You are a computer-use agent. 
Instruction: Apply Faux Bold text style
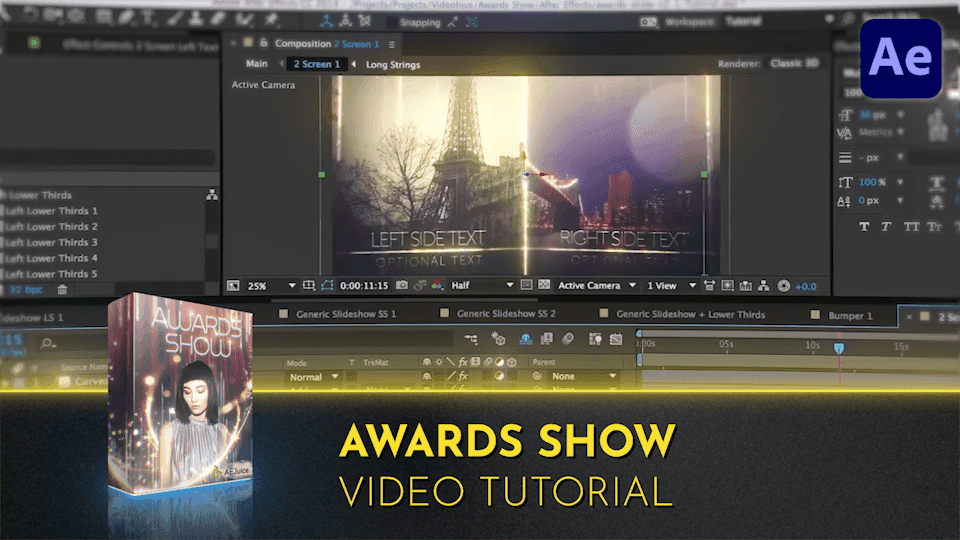[x=864, y=227]
